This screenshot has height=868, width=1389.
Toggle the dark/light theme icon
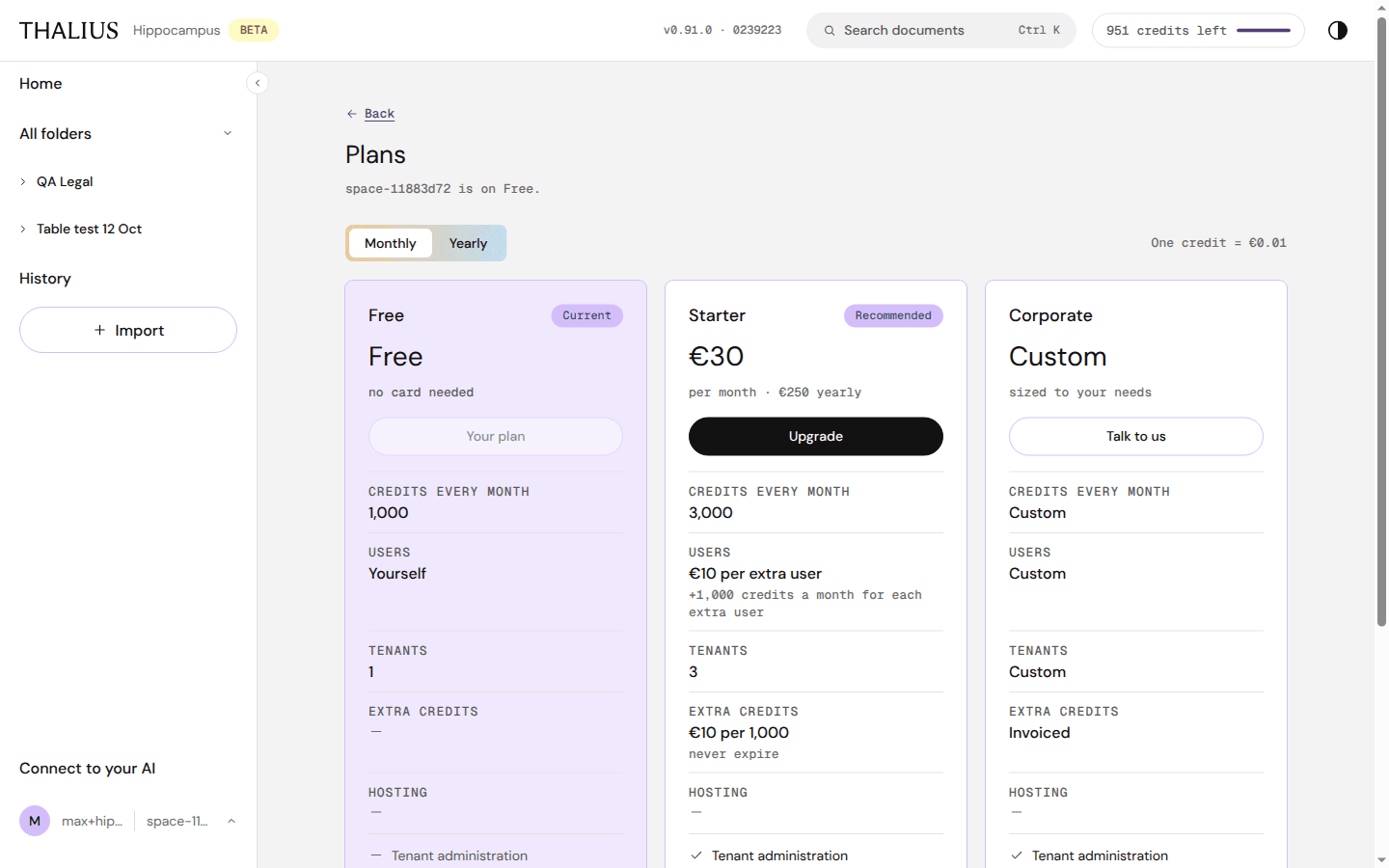[1337, 30]
